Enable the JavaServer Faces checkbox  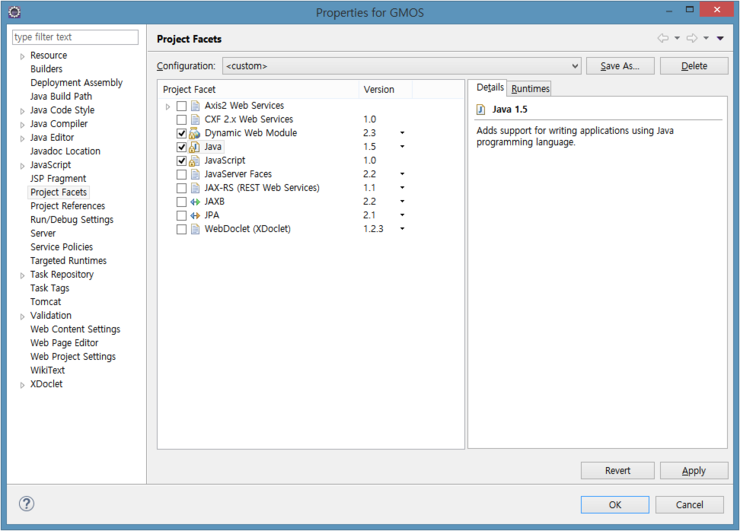(x=181, y=174)
